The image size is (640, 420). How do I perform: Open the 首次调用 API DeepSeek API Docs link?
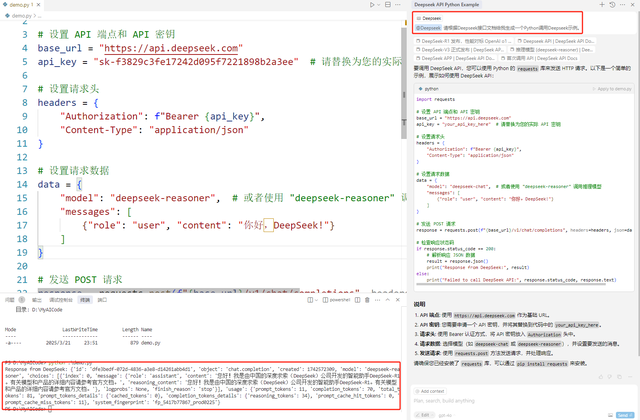point(539,58)
